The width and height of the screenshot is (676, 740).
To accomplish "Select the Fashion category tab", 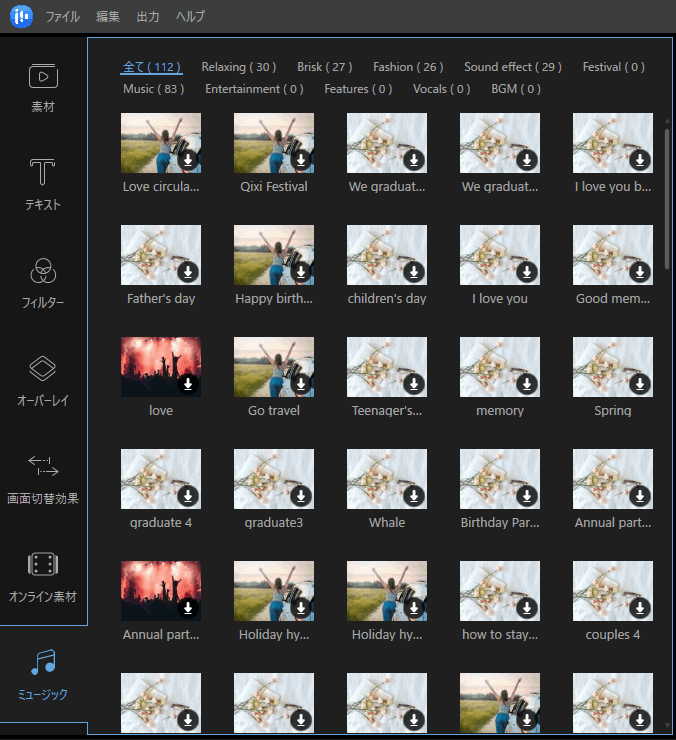I will pyautogui.click(x=408, y=67).
